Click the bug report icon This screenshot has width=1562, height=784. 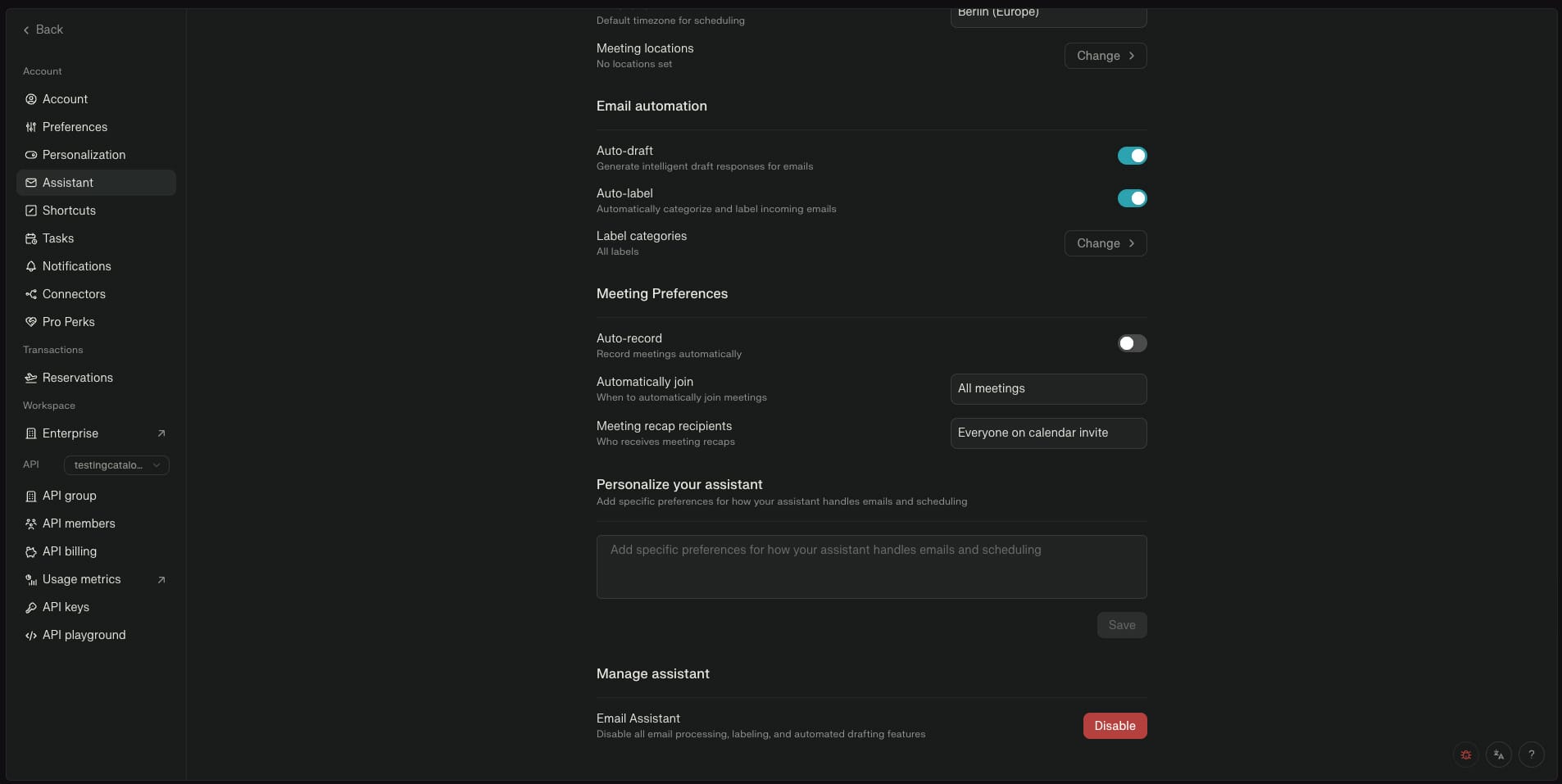[x=1465, y=755]
